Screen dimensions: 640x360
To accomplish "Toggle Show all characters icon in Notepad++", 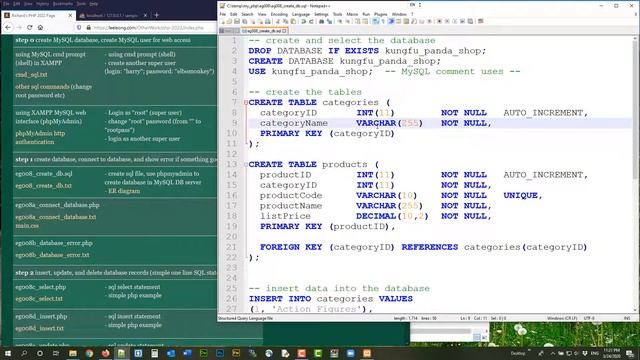I will coord(383,21).
